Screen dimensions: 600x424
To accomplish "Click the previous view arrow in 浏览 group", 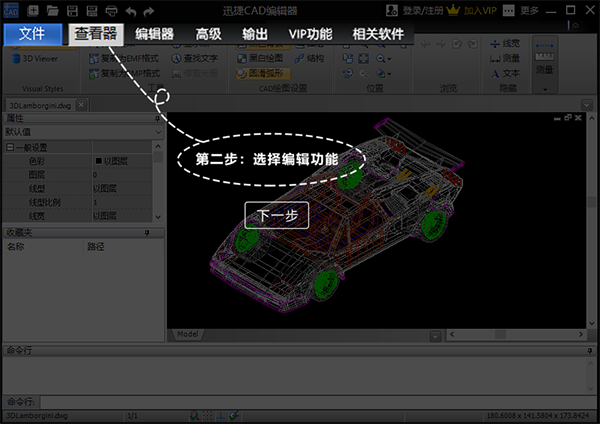I will pyautogui.click(x=425, y=44).
